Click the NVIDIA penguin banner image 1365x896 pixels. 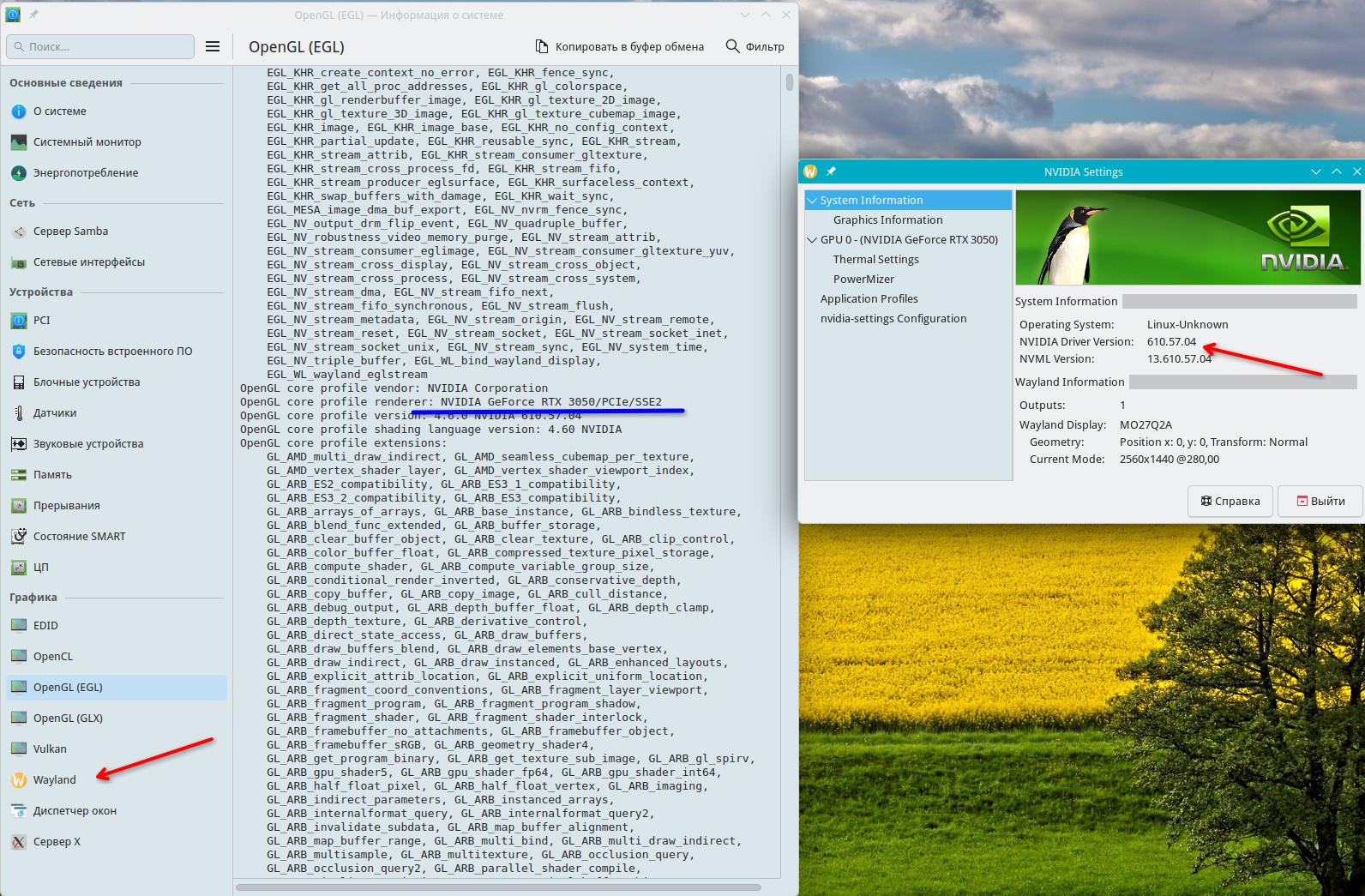tap(1188, 238)
